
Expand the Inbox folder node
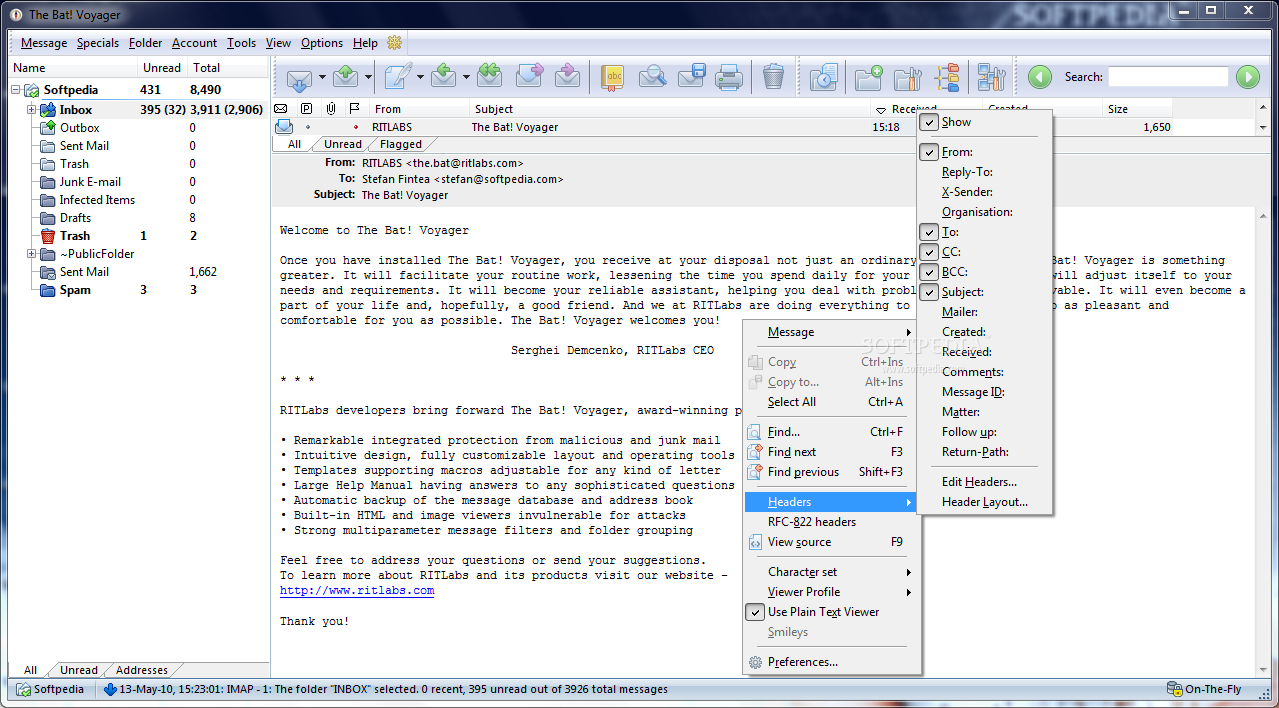[32, 110]
